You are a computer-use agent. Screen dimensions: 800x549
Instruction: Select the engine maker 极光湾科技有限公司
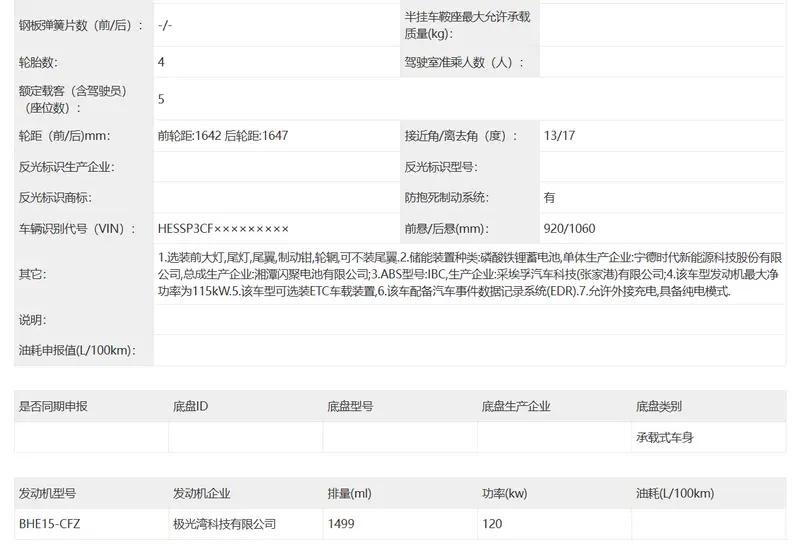224,523
